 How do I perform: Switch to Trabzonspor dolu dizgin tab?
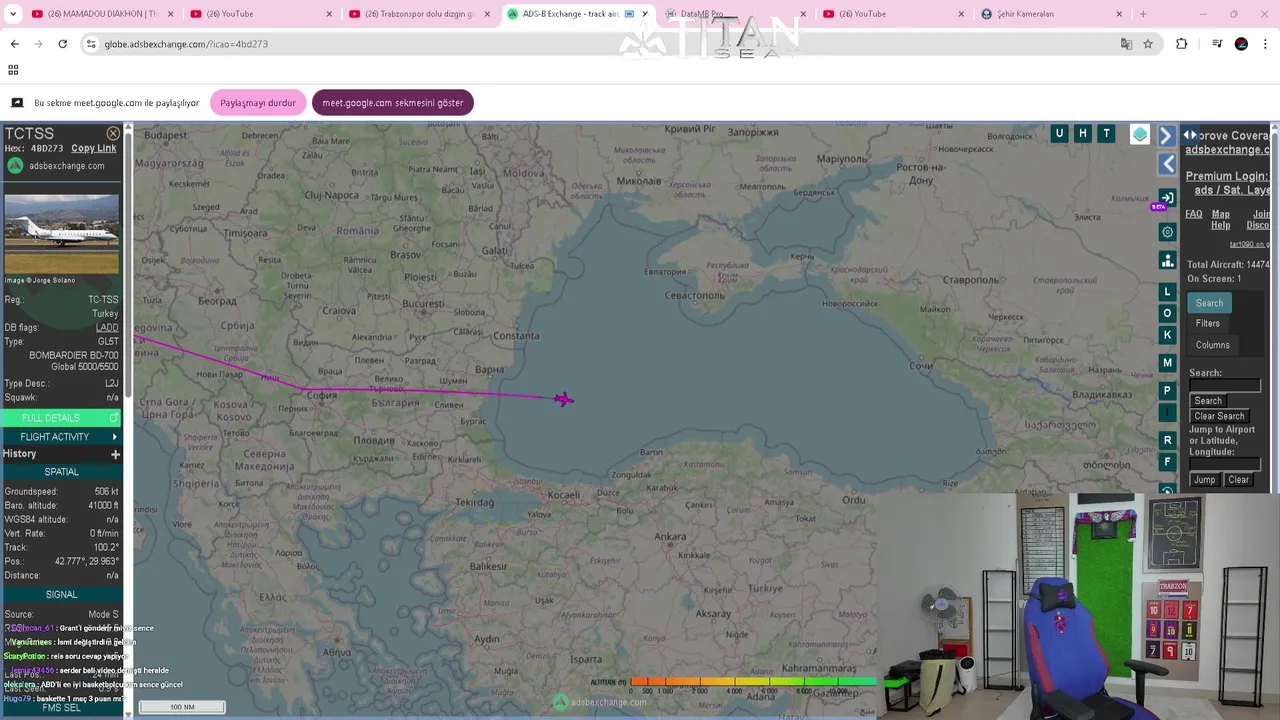(x=418, y=14)
